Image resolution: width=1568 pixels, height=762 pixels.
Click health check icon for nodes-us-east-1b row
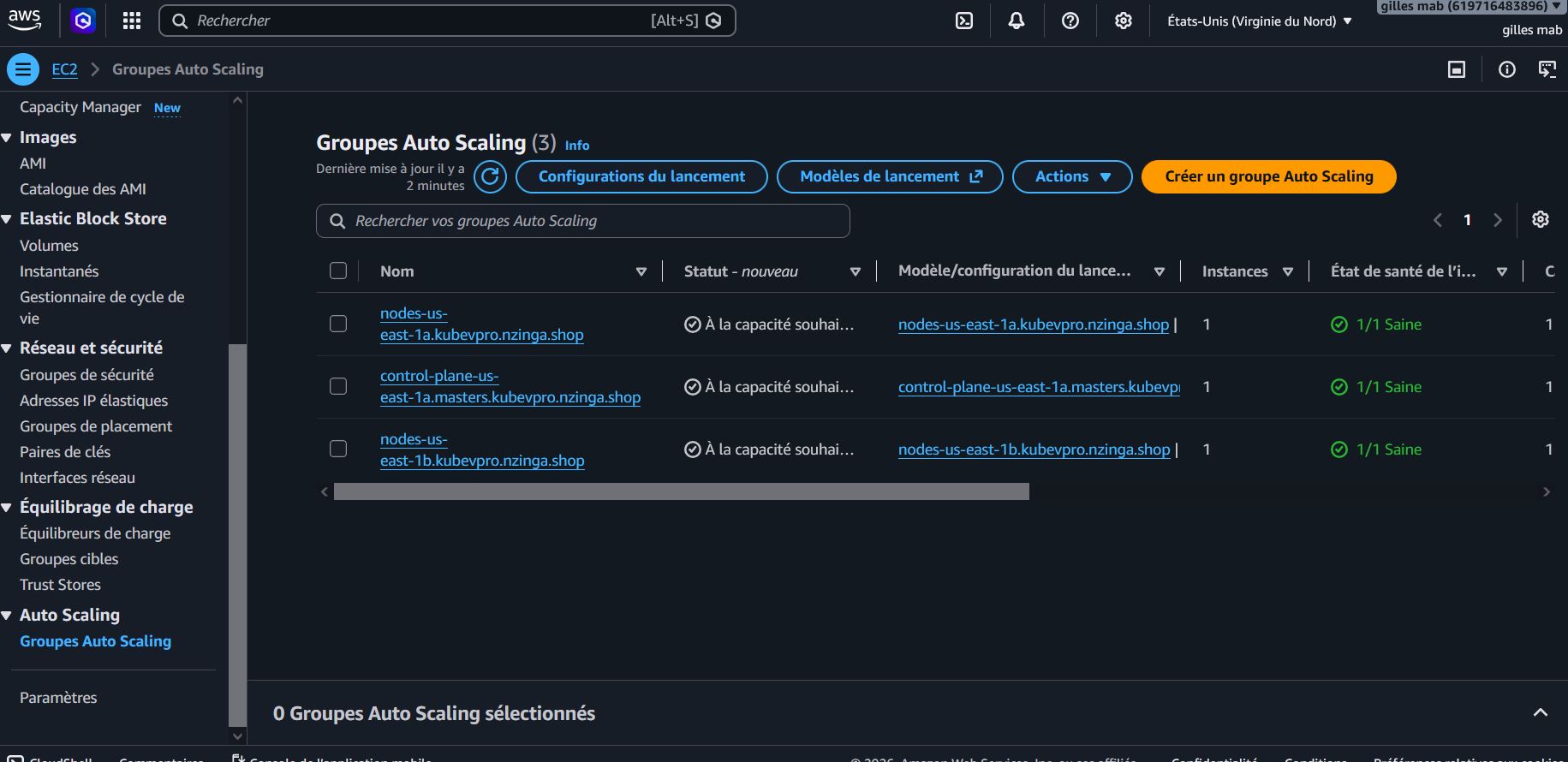(1339, 449)
